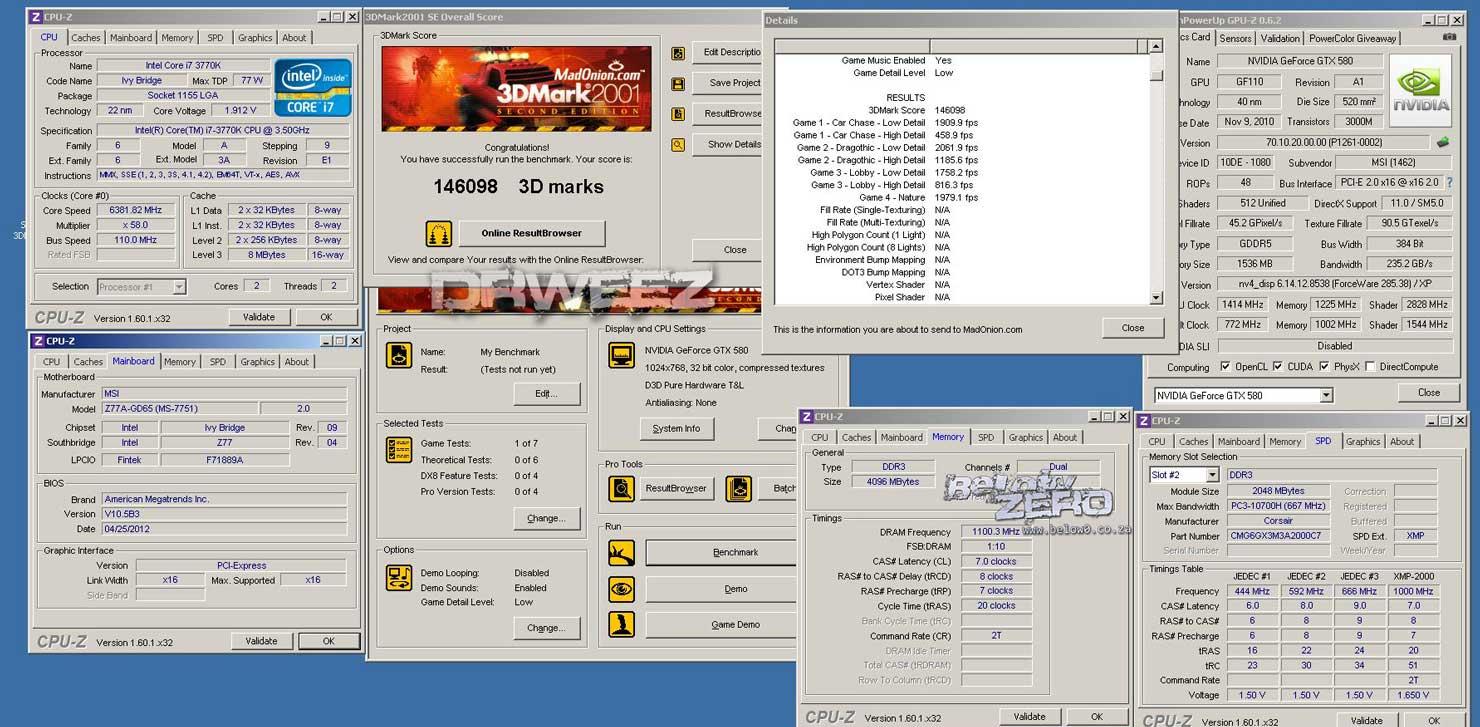Screen dimensions: 1480x727
Task: Click the Pro Tools ResultBrowser button
Action: pyautogui.click(x=676, y=488)
